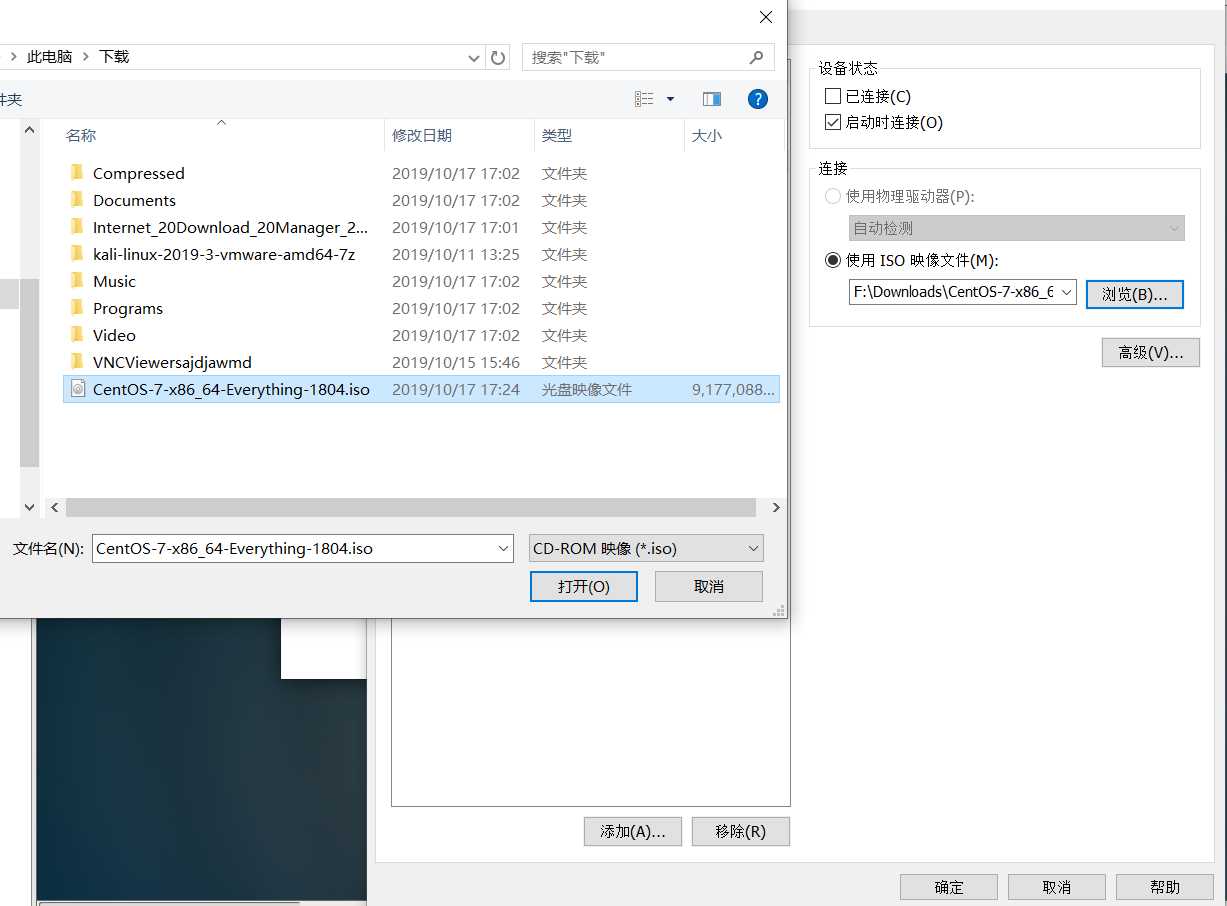Select the Compressed folder name
This screenshot has width=1227, height=906.
pyautogui.click(x=139, y=173)
